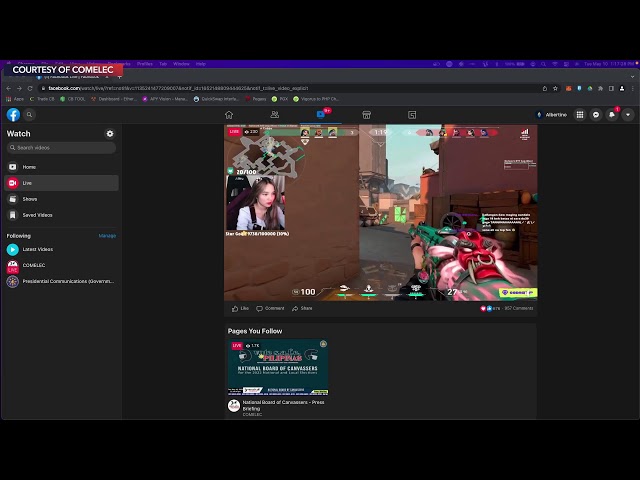Screen dimensions: 640x480
Task: Click the share page icon in address bar
Action: click(544, 88)
